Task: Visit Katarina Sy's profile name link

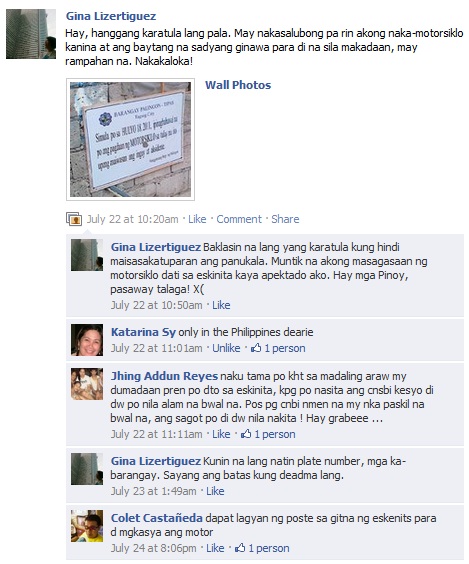Action: point(143,332)
